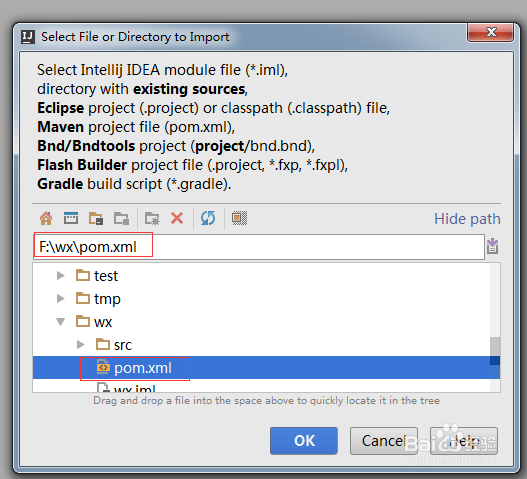The width and height of the screenshot is (527, 479).
Task: Collapse the wx folder
Action: (60, 322)
